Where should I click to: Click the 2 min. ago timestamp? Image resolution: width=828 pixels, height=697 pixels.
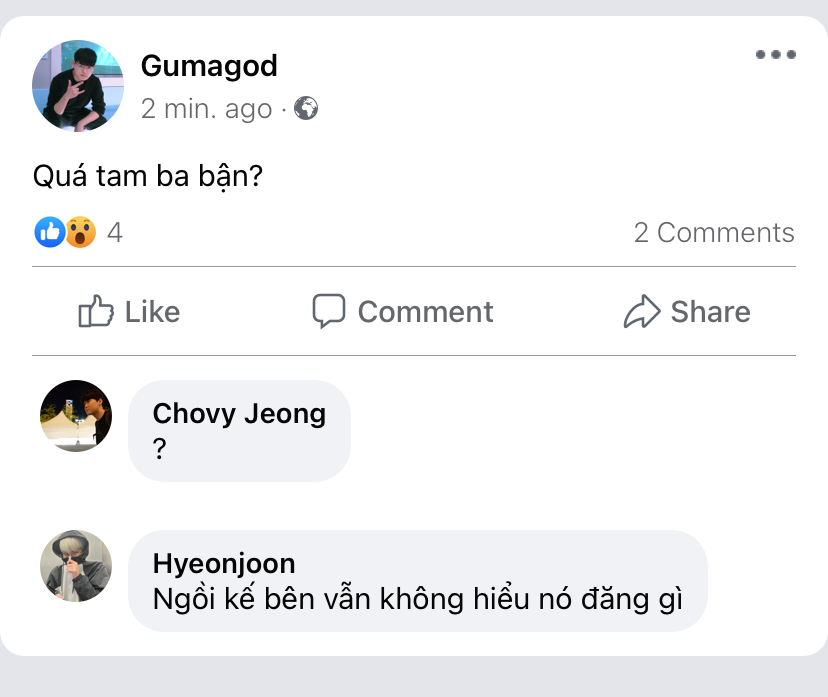(206, 108)
